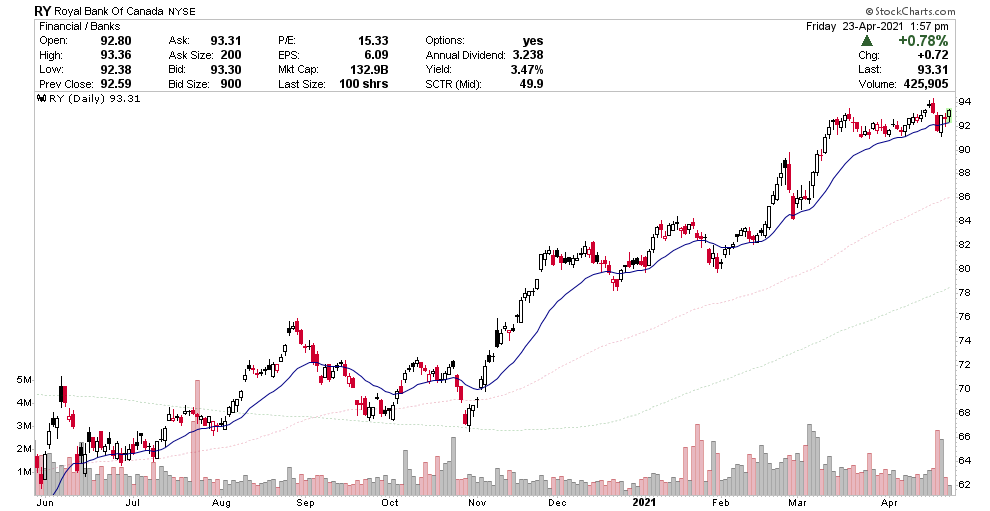The height and width of the screenshot is (511, 990).
Task: Click the Annual Dividend value 3.238
Action: pyautogui.click(x=527, y=55)
